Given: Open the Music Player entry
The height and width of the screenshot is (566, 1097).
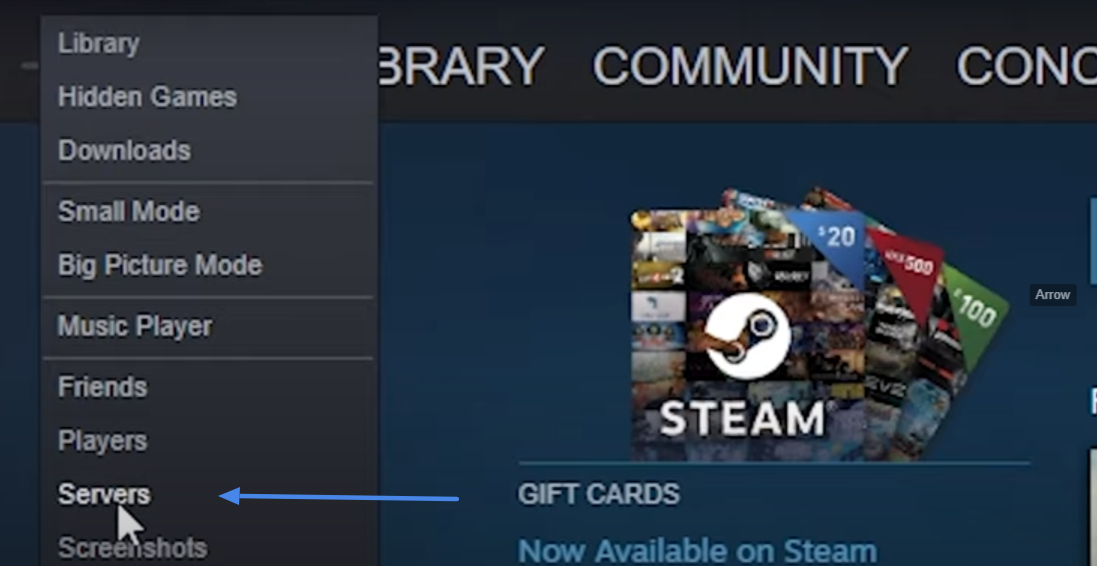Looking at the screenshot, I should 135,327.
